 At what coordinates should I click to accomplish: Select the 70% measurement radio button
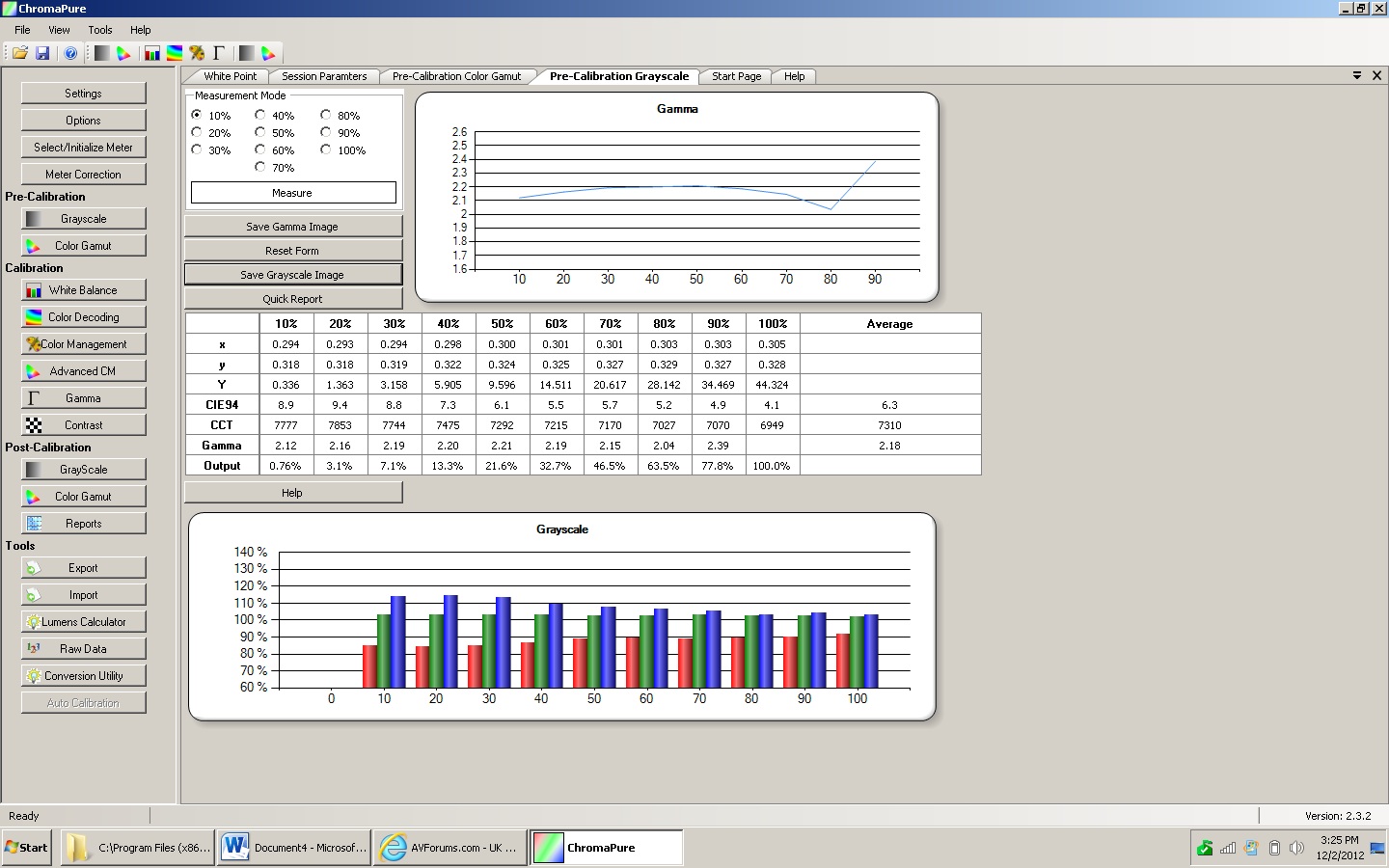point(260,167)
